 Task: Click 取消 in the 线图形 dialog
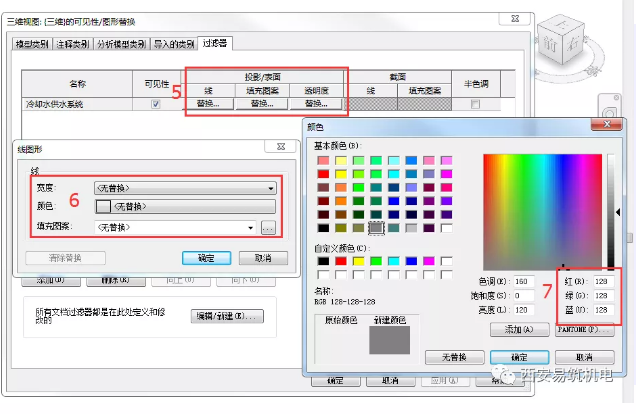(263, 258)
